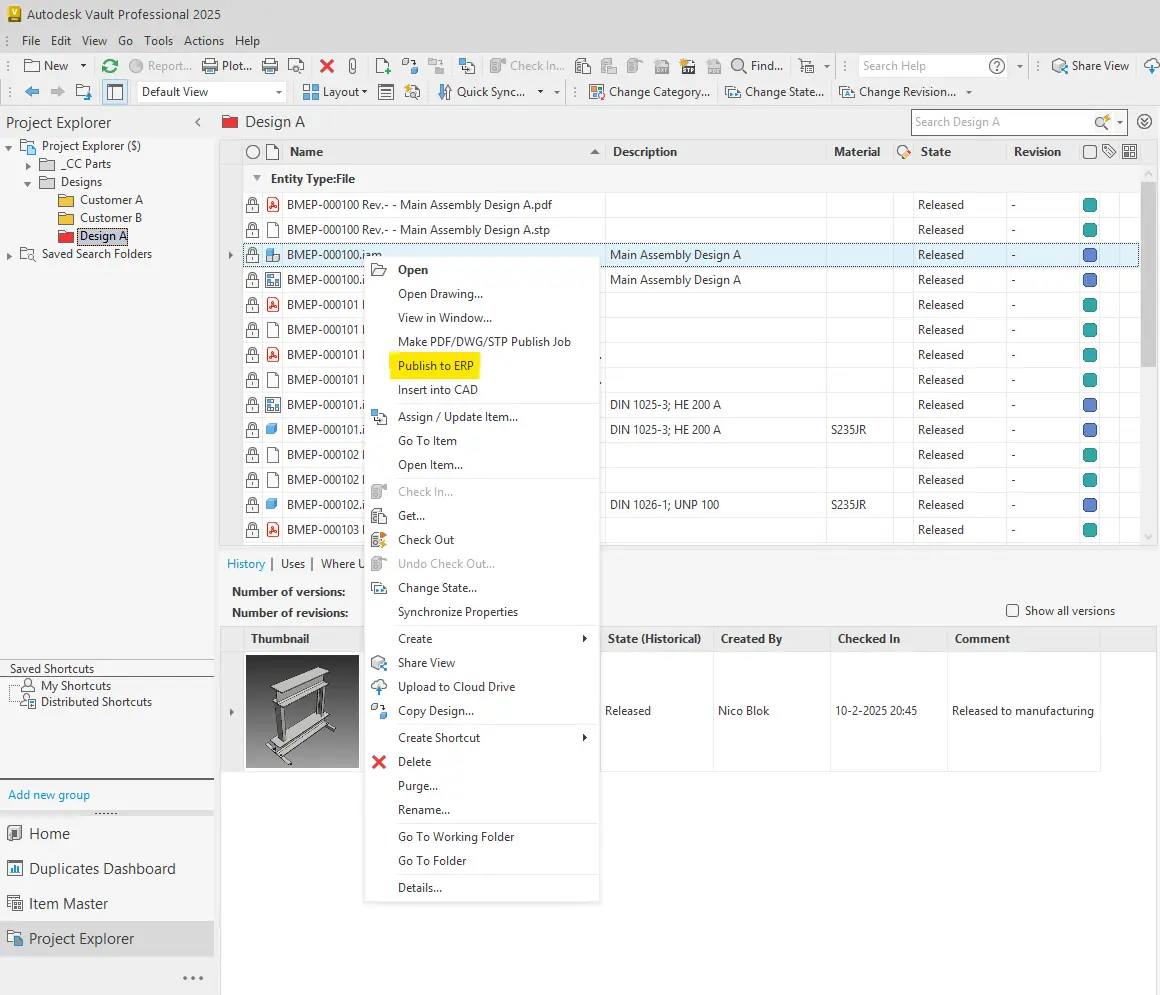Open the Item Master workspace icon
The width and height of the screenshot is (1160, 995).
coord(14,903)
